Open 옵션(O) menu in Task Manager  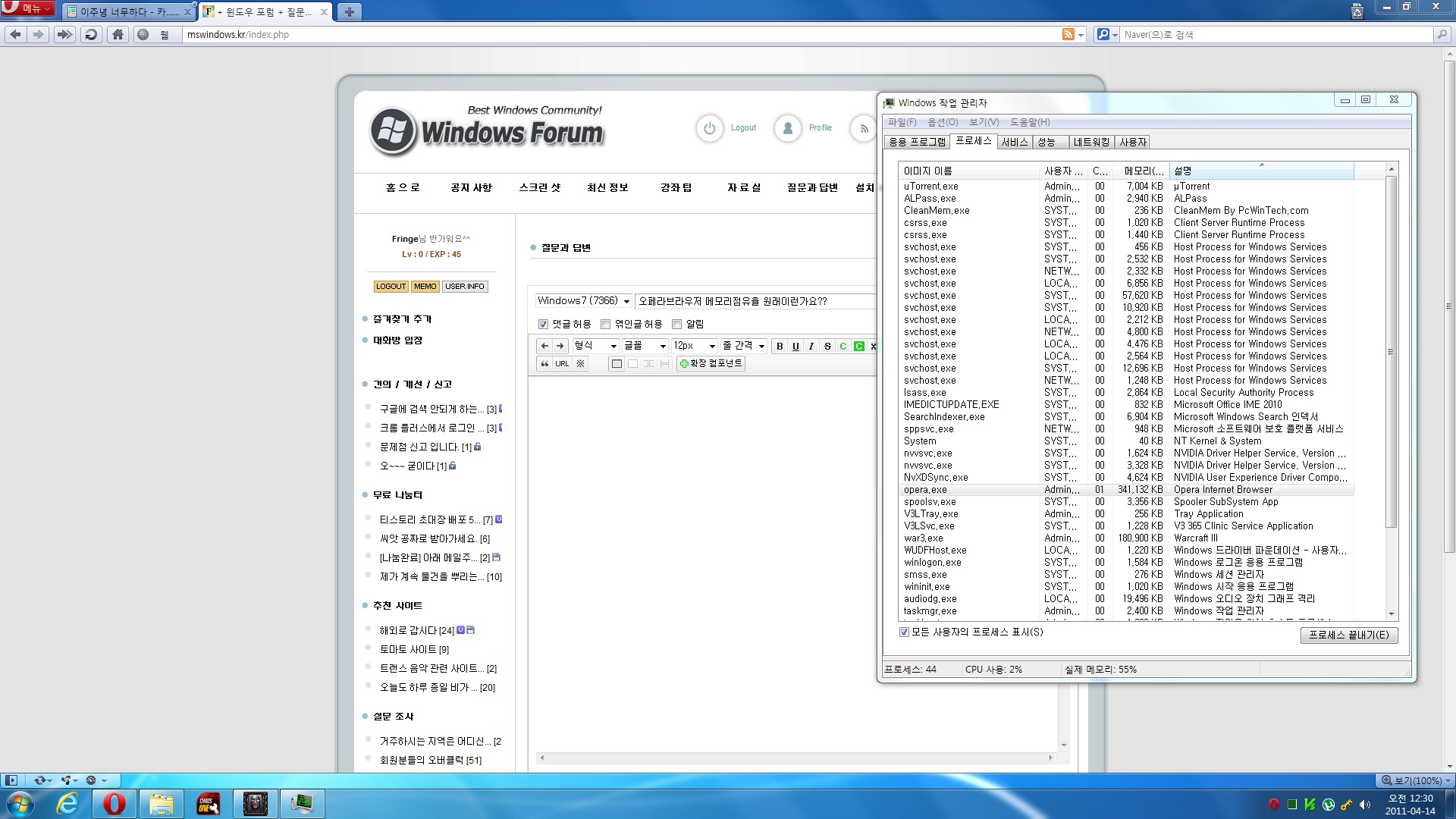[x=943, y=122]
